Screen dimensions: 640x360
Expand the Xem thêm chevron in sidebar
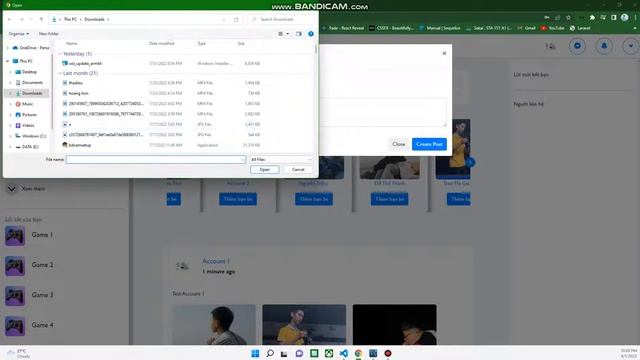pos(12,189)
